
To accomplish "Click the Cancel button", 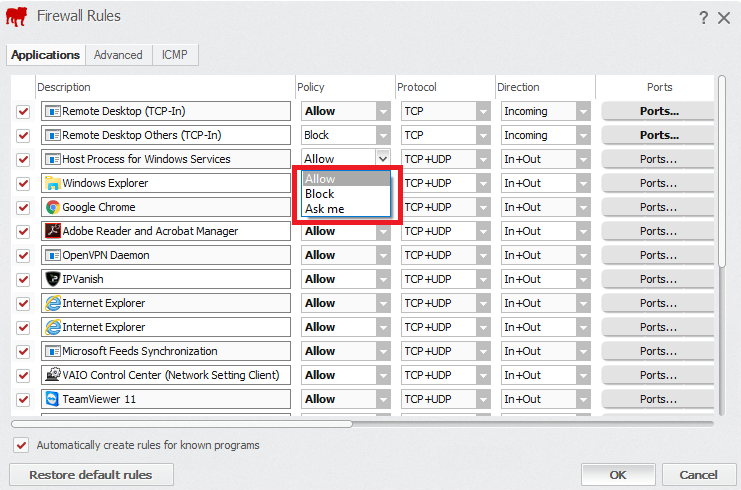I will (x=699, y=475).
